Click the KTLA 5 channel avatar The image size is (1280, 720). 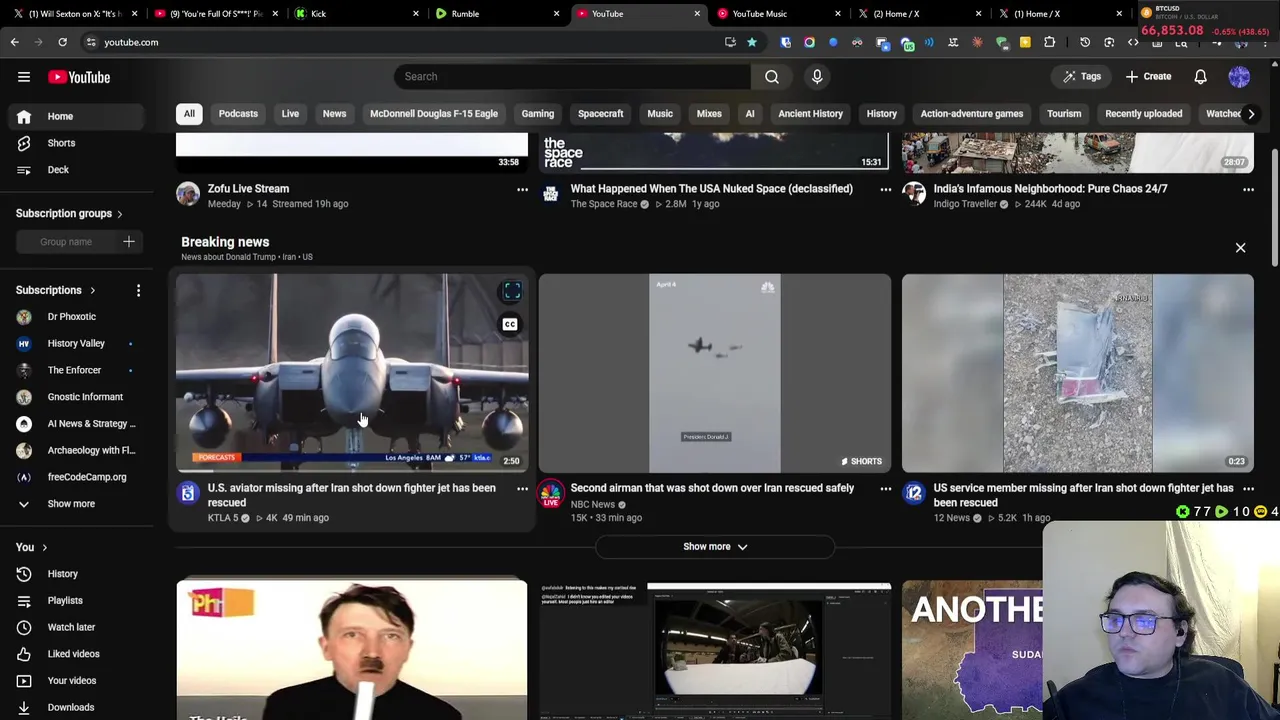coord(188,493)
